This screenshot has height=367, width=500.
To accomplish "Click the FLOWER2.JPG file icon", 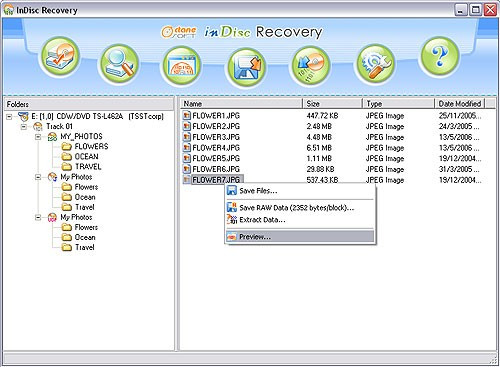I will (x=187, y=126).
